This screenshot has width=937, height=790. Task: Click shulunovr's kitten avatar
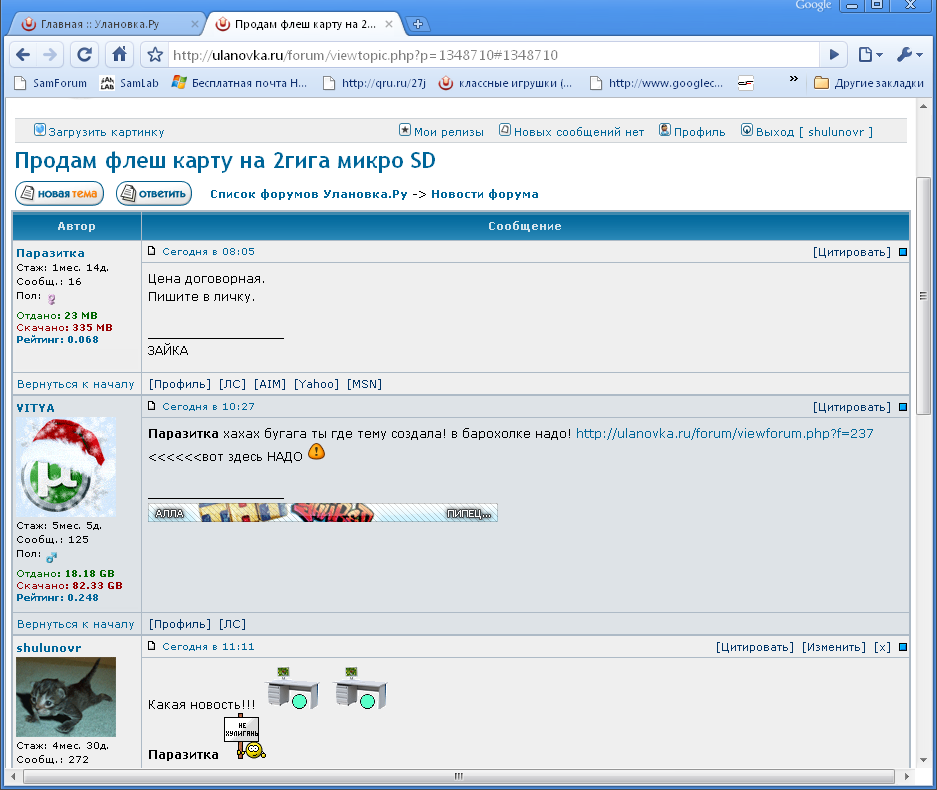click(66, 697)
